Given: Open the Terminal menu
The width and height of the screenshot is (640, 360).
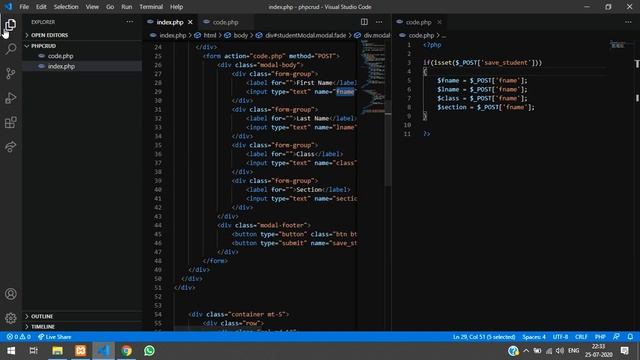Looking at the screenshot, I should coord(151,7).
